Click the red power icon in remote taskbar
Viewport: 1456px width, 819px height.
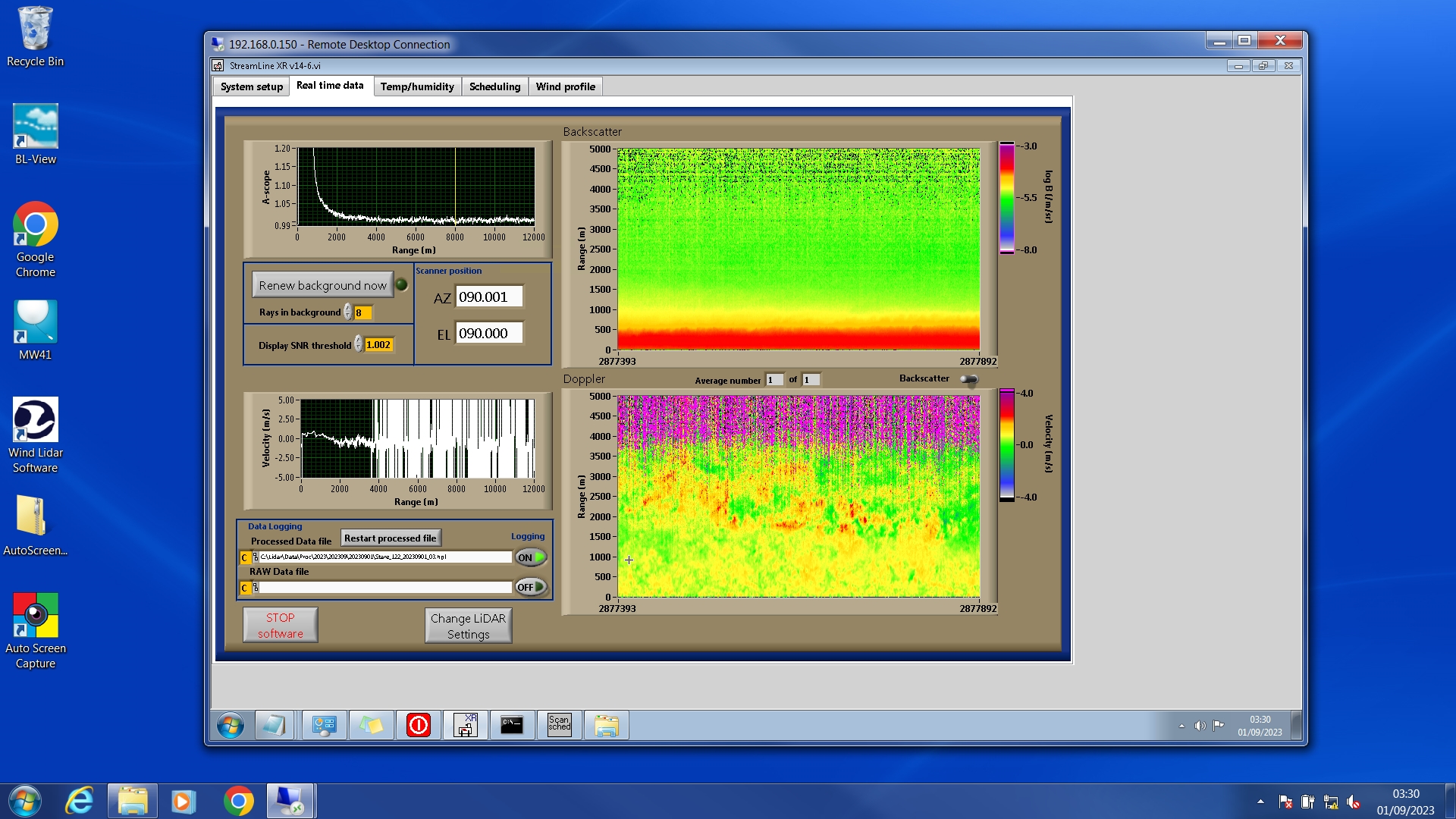(x=418, y=725)
